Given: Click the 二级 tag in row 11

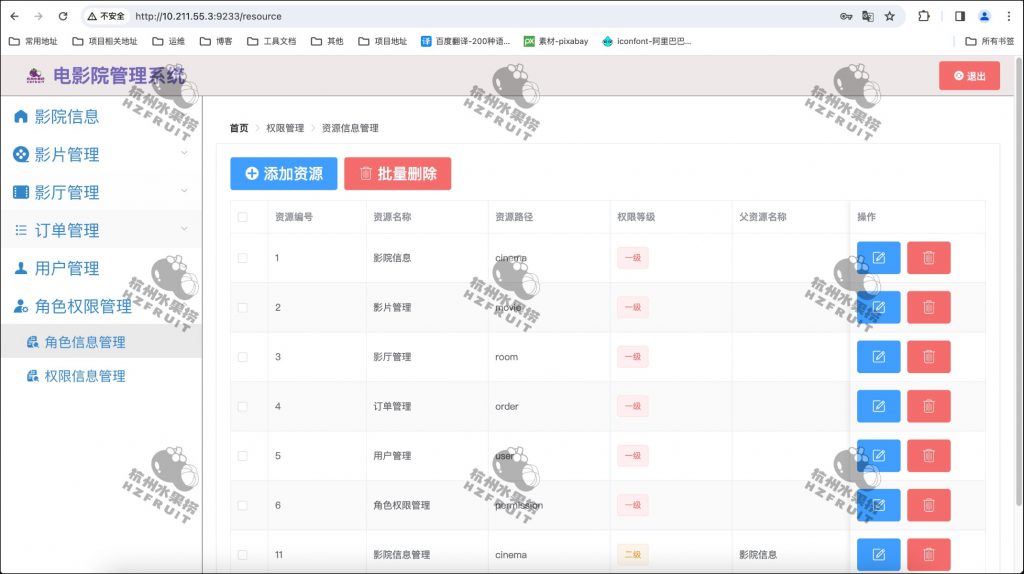Looking at the screenshot, I should [632, 554].
